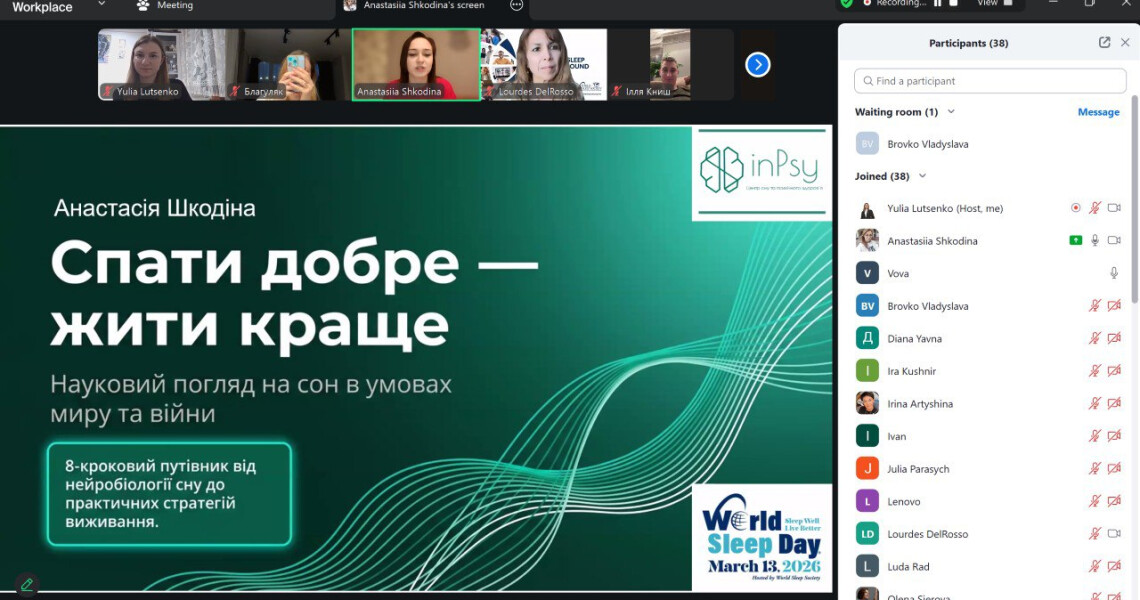Click the recording indicator beside Yulia Lutsenko
Screen dimensions: 1140x600
point(1076,208)
